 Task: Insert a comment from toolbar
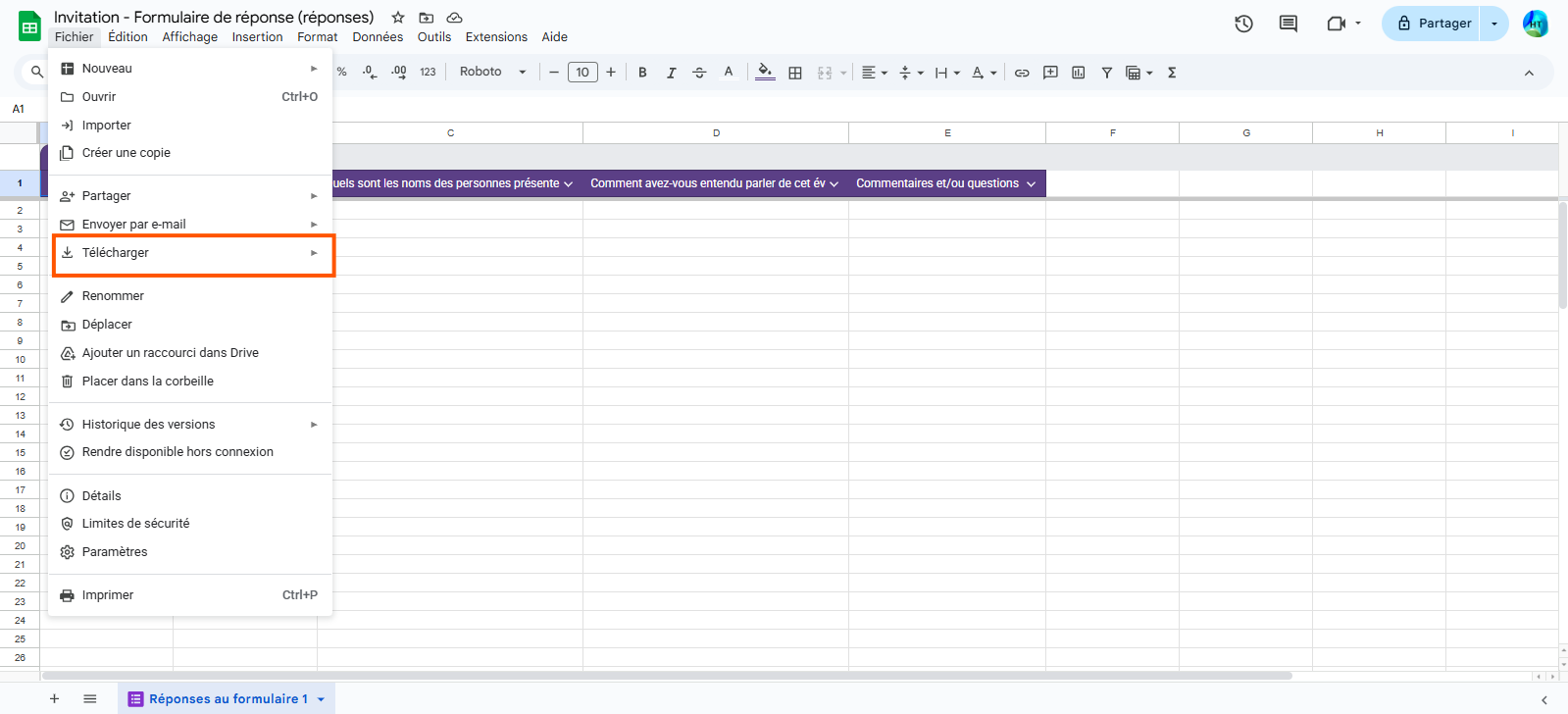point(1050,72)
